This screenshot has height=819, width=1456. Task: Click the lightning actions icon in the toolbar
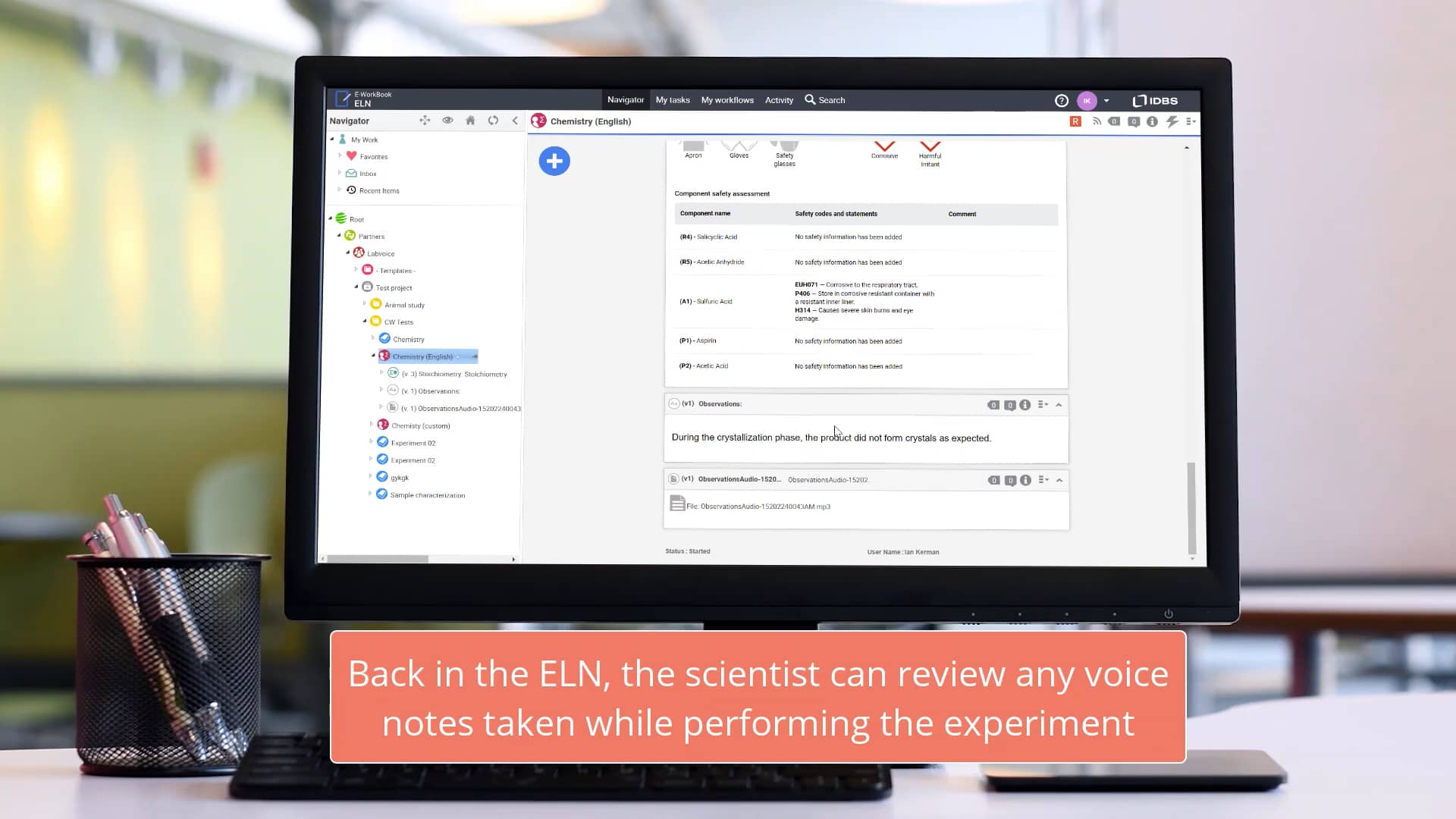click(x=1172, y=121)
